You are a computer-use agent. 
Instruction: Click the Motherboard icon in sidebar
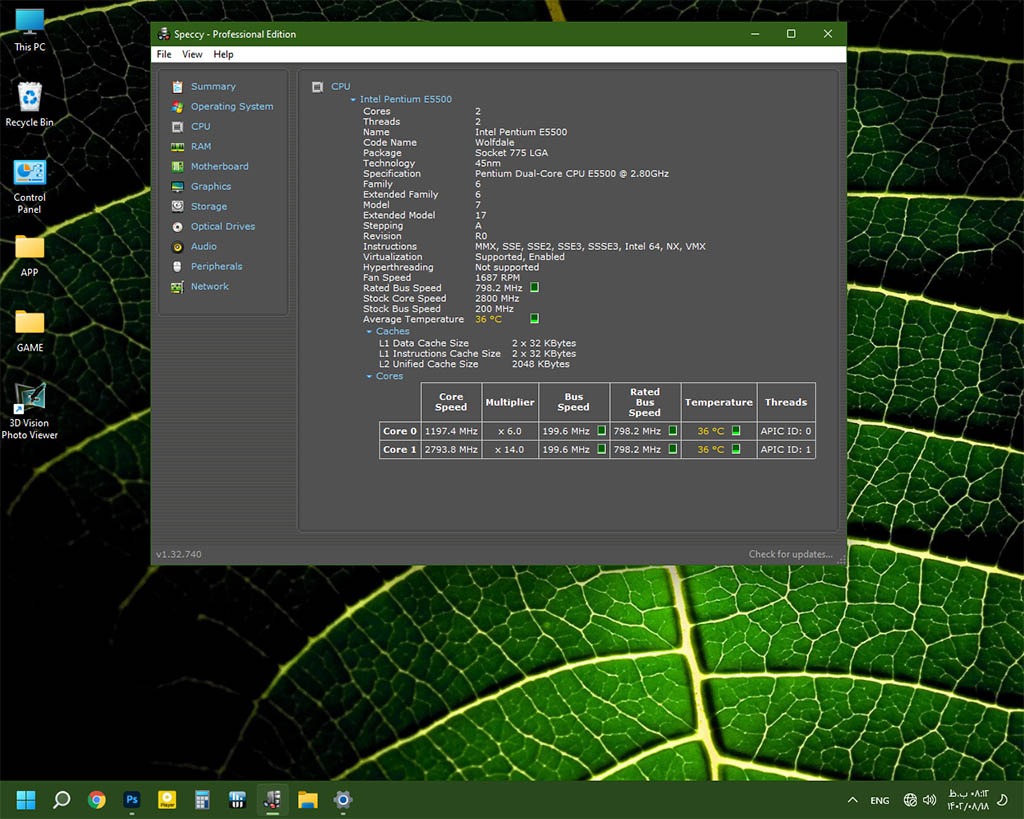[177, 167]
